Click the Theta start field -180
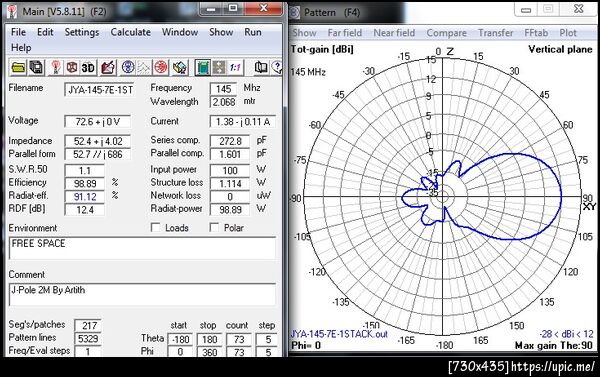600x377 pixels. pyautogui.click(x=181, y=339)
